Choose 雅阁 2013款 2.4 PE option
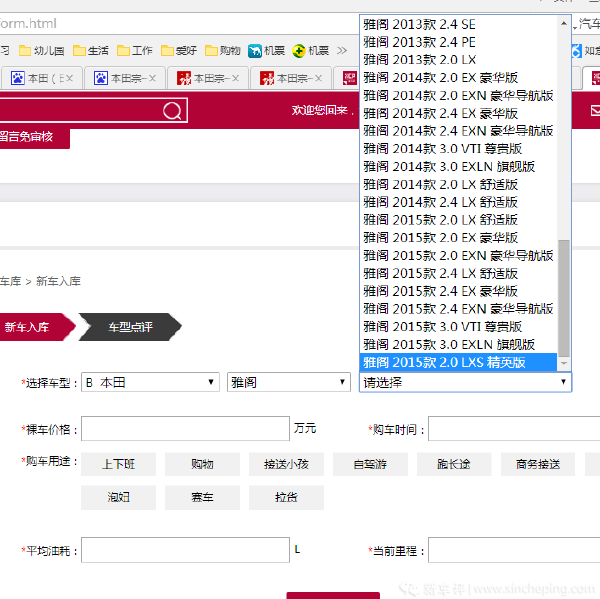Screen dimensions: 600x599 (x=458, y=42)
